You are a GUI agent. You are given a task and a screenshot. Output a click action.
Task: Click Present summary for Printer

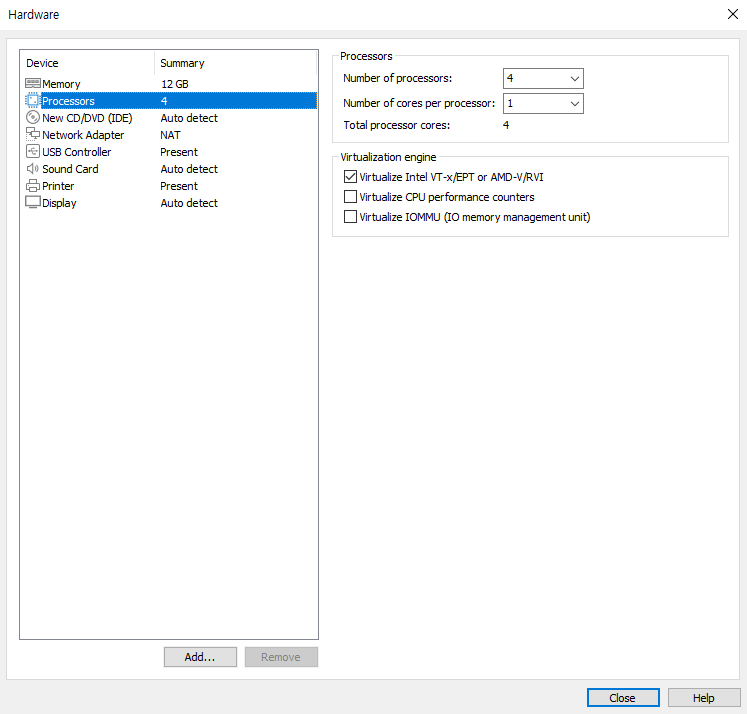coord(179,186)
